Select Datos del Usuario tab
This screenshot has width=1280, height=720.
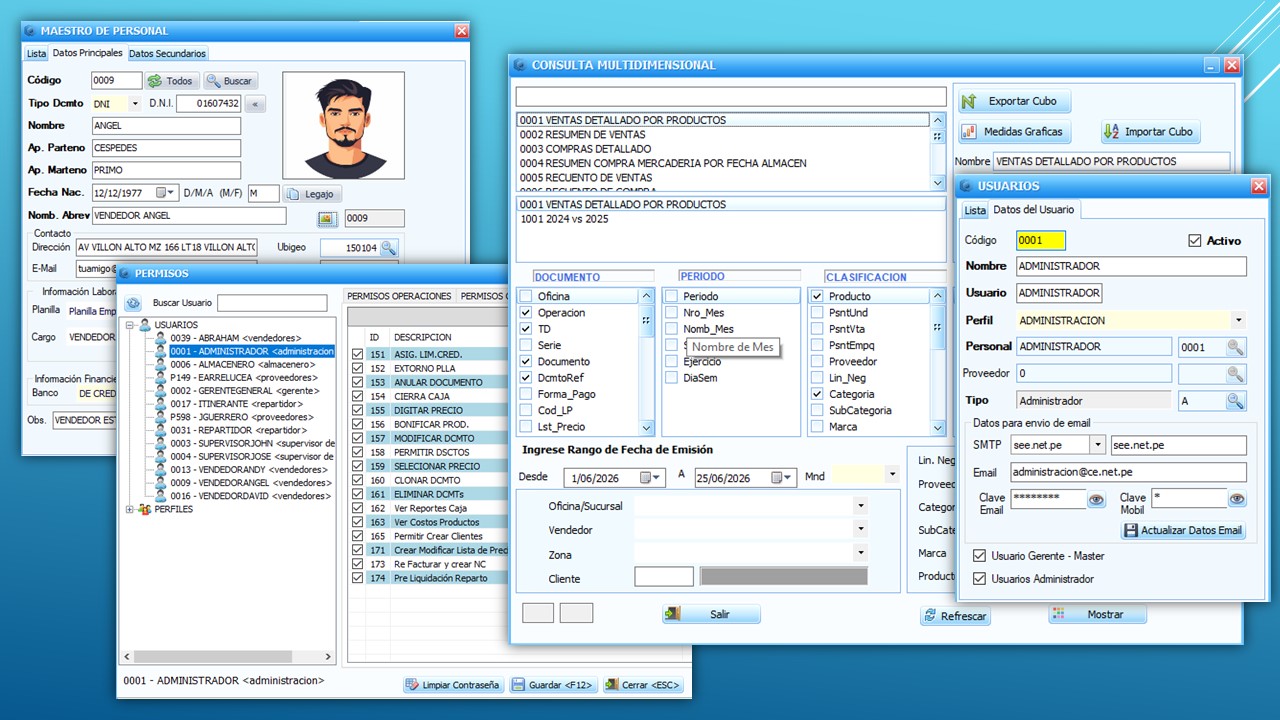tap(1033, 210)
